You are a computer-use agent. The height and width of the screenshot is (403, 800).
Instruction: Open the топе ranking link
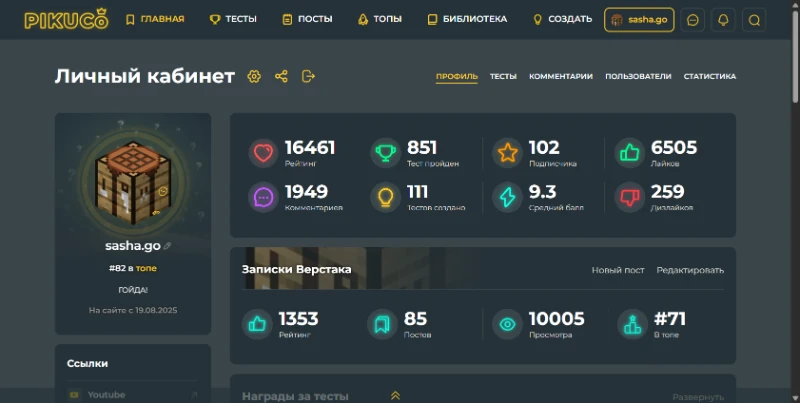146,268
